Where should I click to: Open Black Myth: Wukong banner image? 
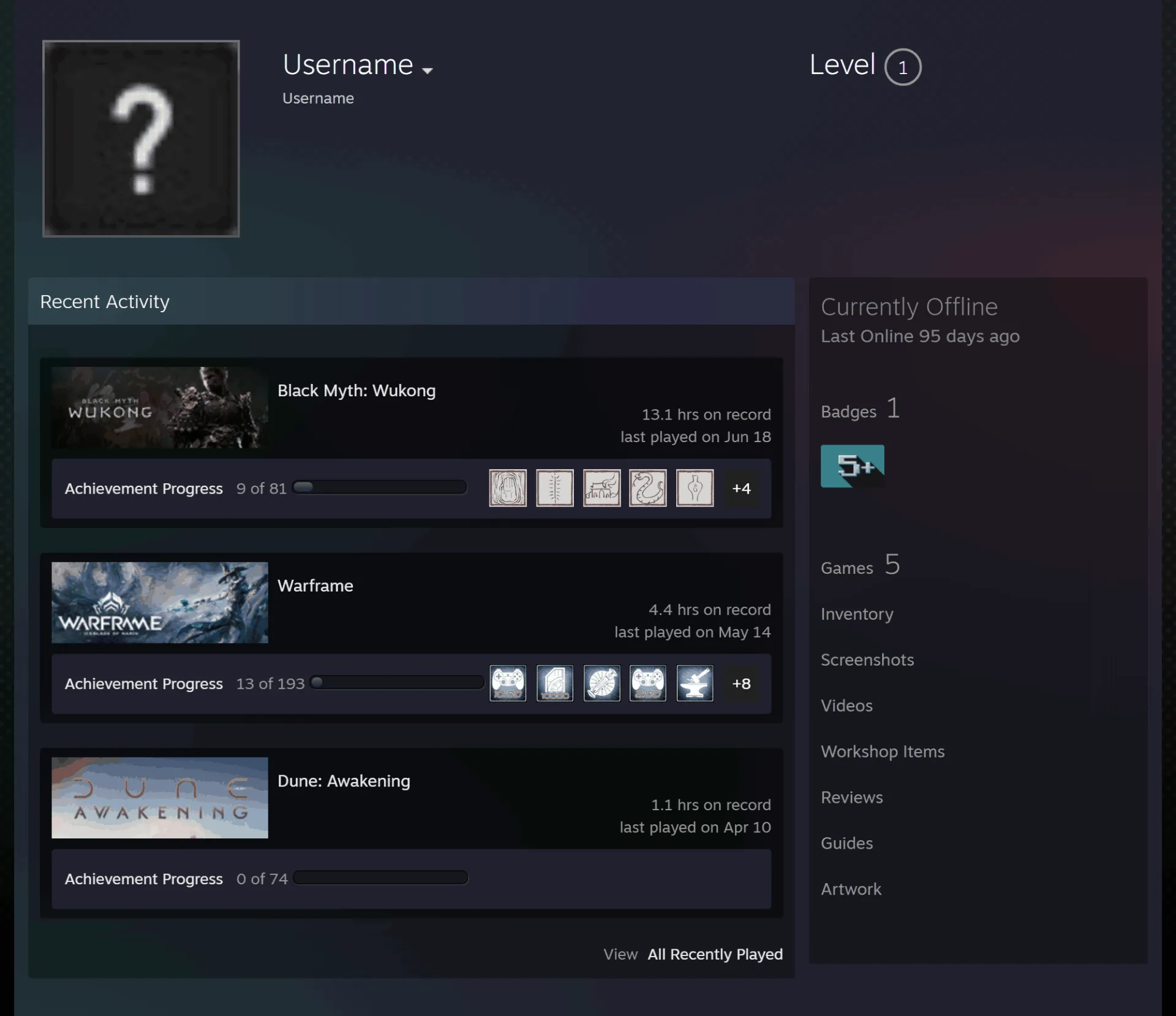click(160, 407)
